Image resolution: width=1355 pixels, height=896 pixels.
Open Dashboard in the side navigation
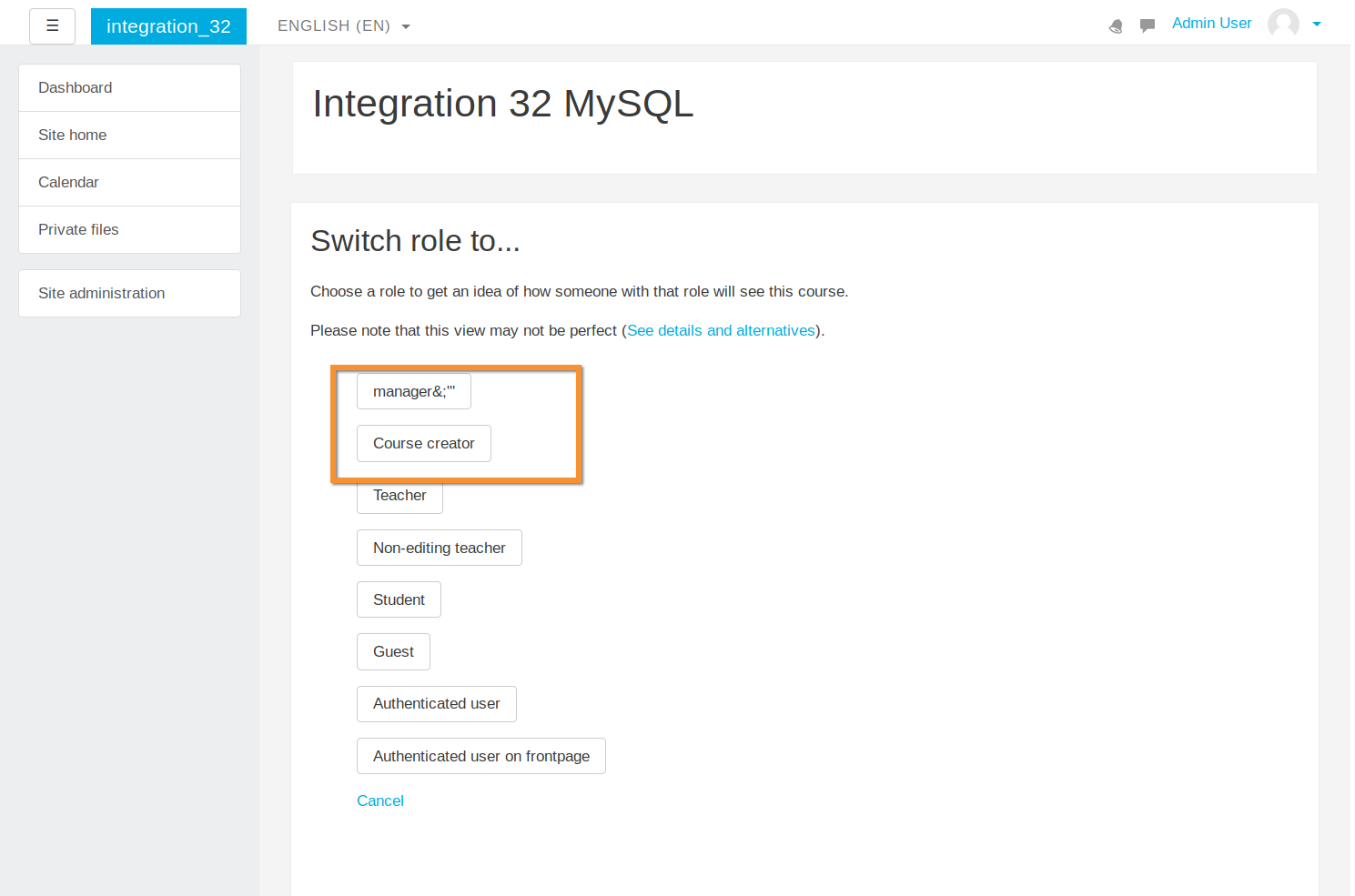[129, 88]
